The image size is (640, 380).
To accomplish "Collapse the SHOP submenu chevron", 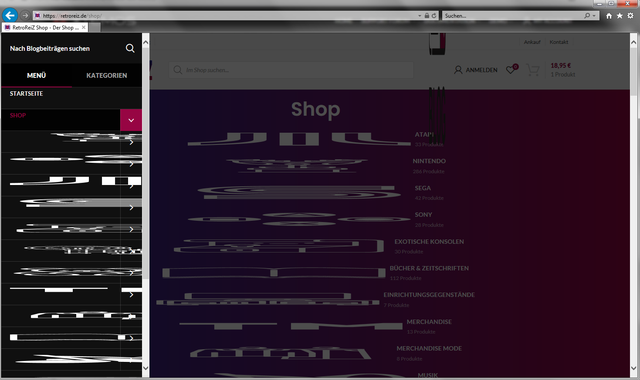I will 131,120.
